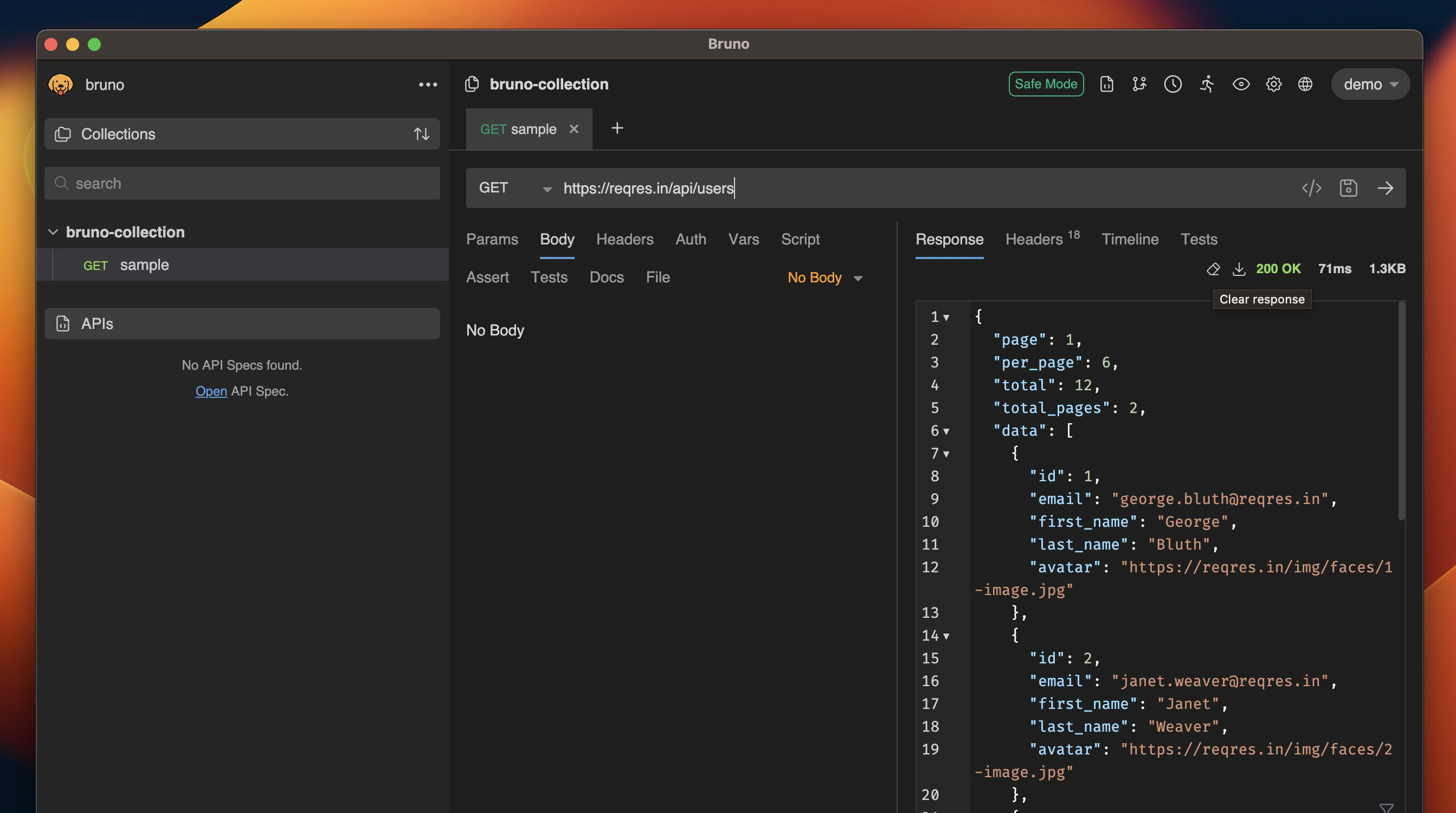Click the eraser icon to clear response

click(1213, 269)
